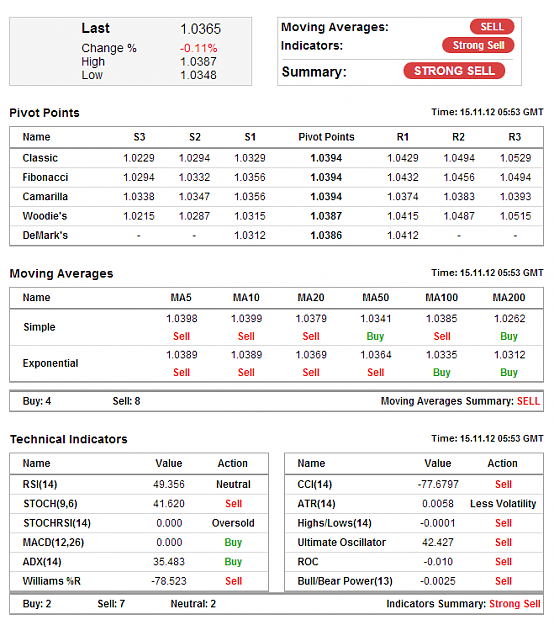Viewport: 554px width, 625px height.
Task: Click the Simple MA5 value 1.0398
Action: pos(181,318)
